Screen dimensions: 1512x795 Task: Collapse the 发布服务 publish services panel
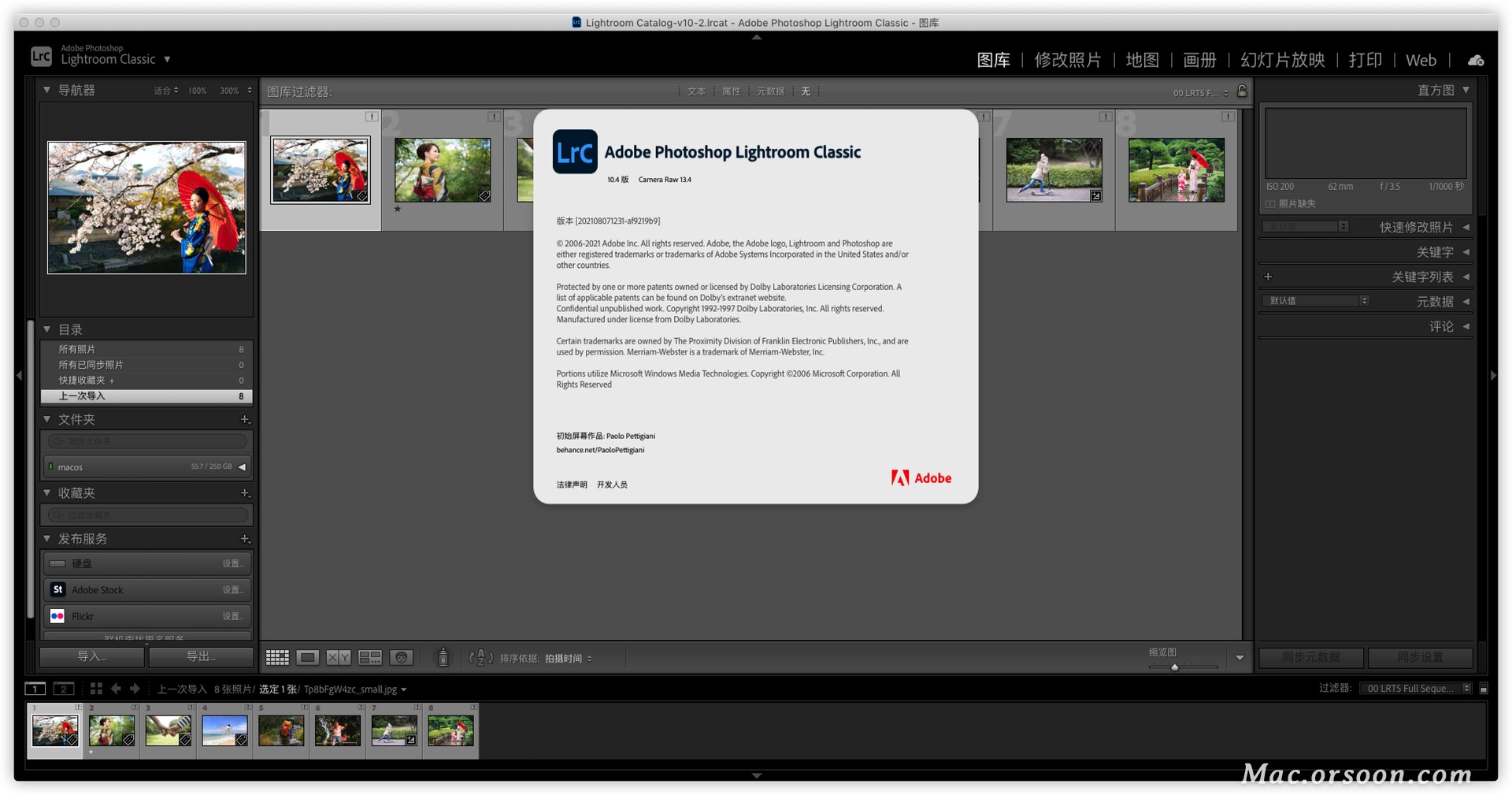[x=47, y=539]
